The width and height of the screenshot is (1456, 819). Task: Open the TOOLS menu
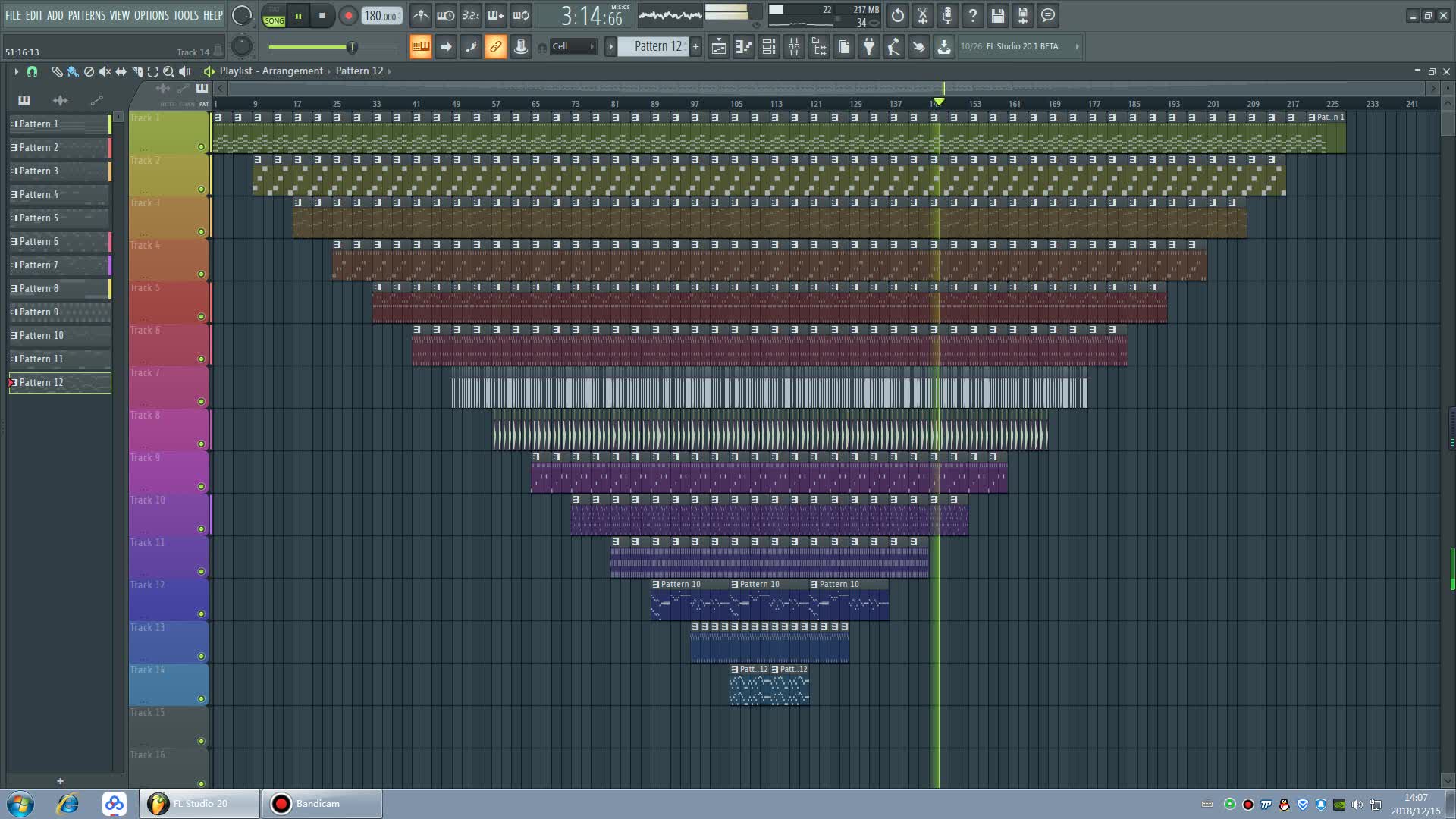[x=186, y=15]
